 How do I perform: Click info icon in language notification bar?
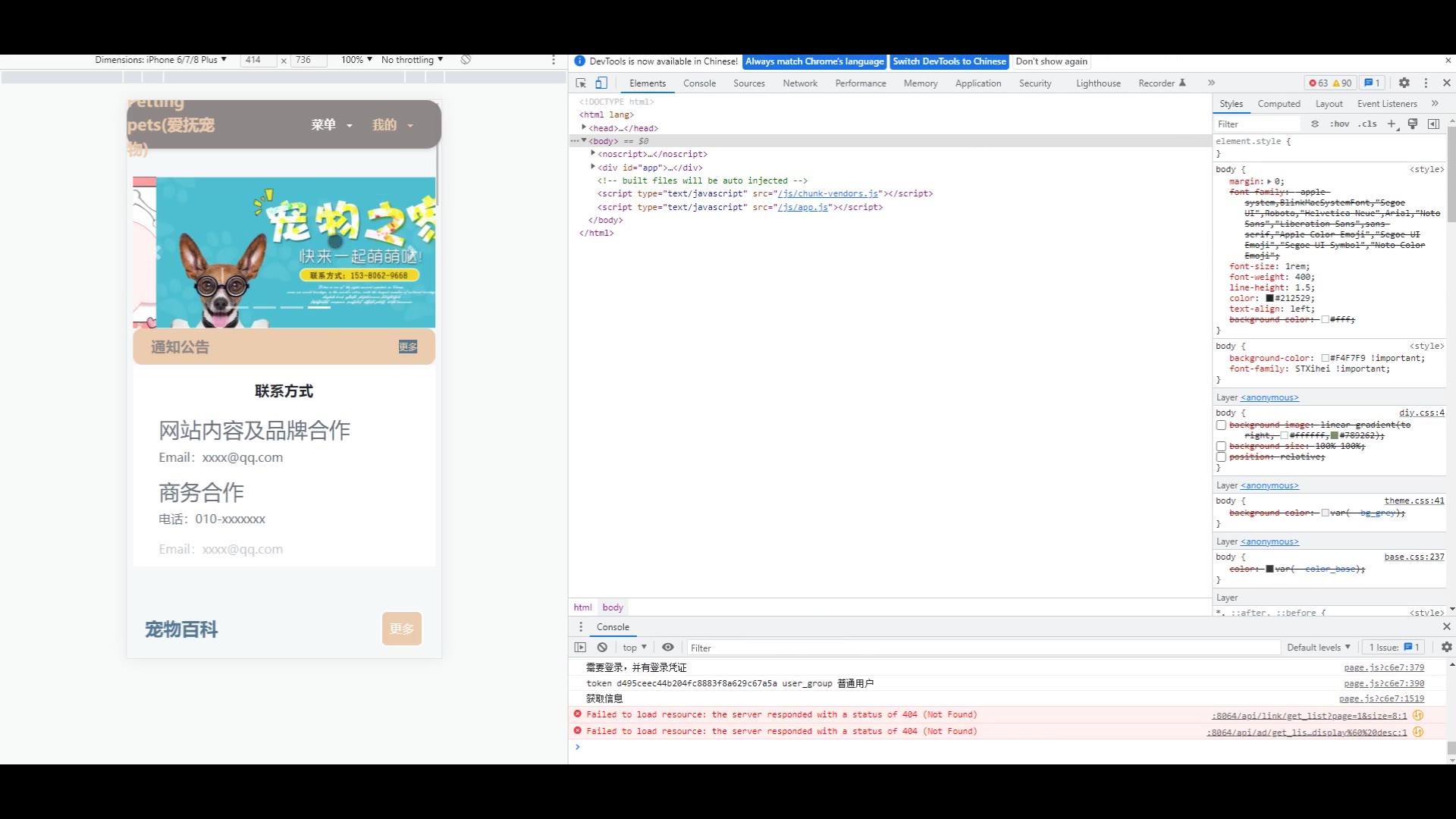click(579, 61)
